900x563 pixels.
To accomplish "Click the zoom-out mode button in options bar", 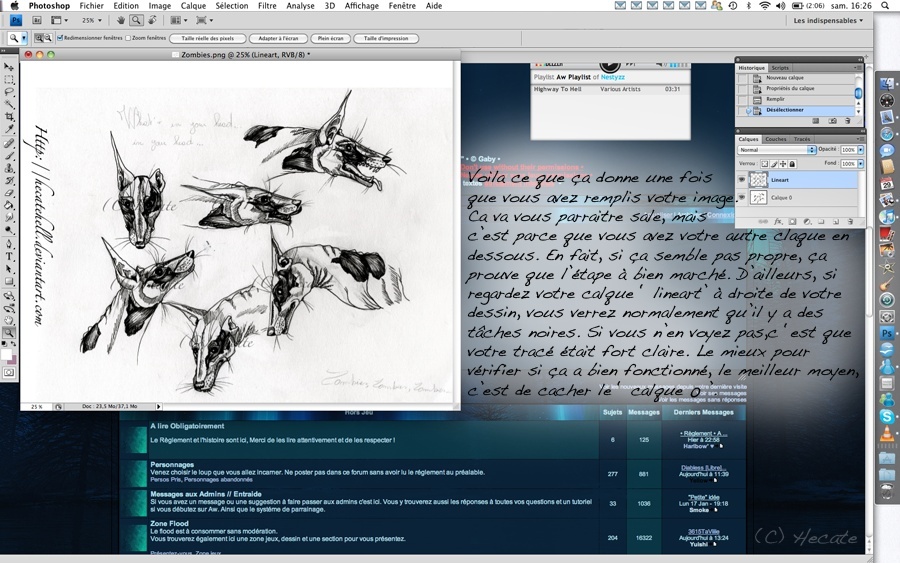I will coord(48,38).
